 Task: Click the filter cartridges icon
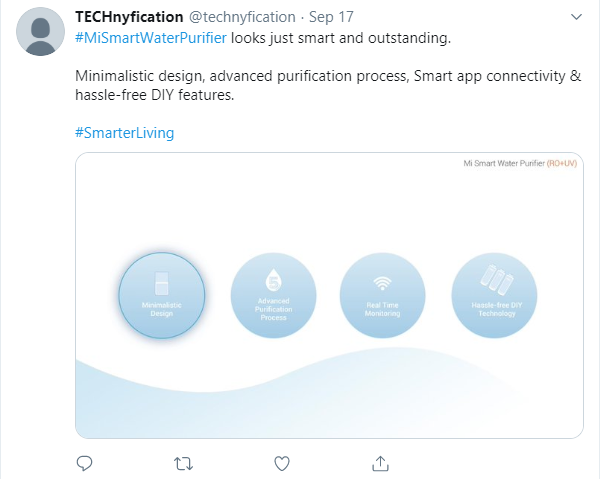(x=496, y=279)
